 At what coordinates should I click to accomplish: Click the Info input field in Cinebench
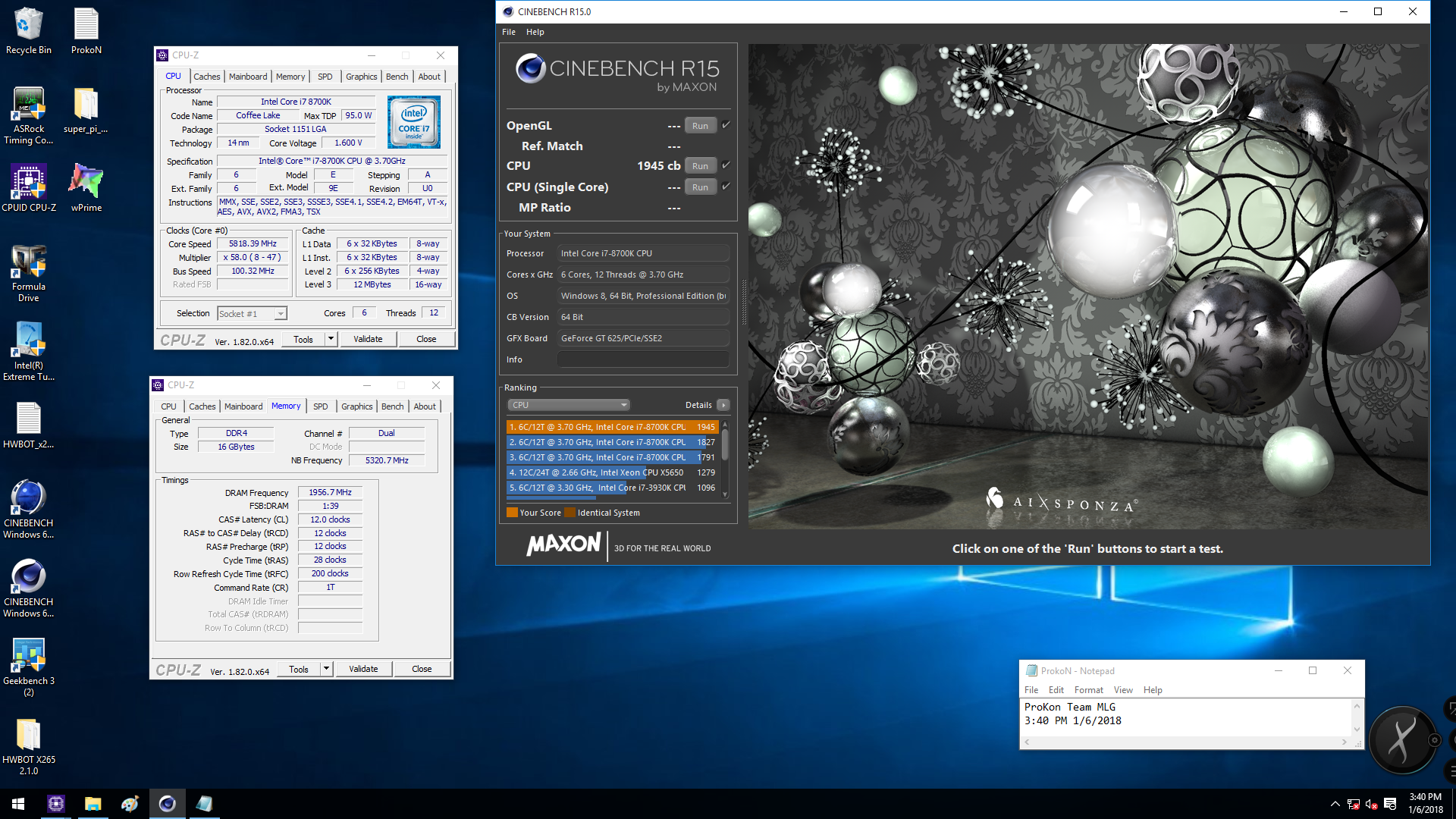[x=643, y=359]
